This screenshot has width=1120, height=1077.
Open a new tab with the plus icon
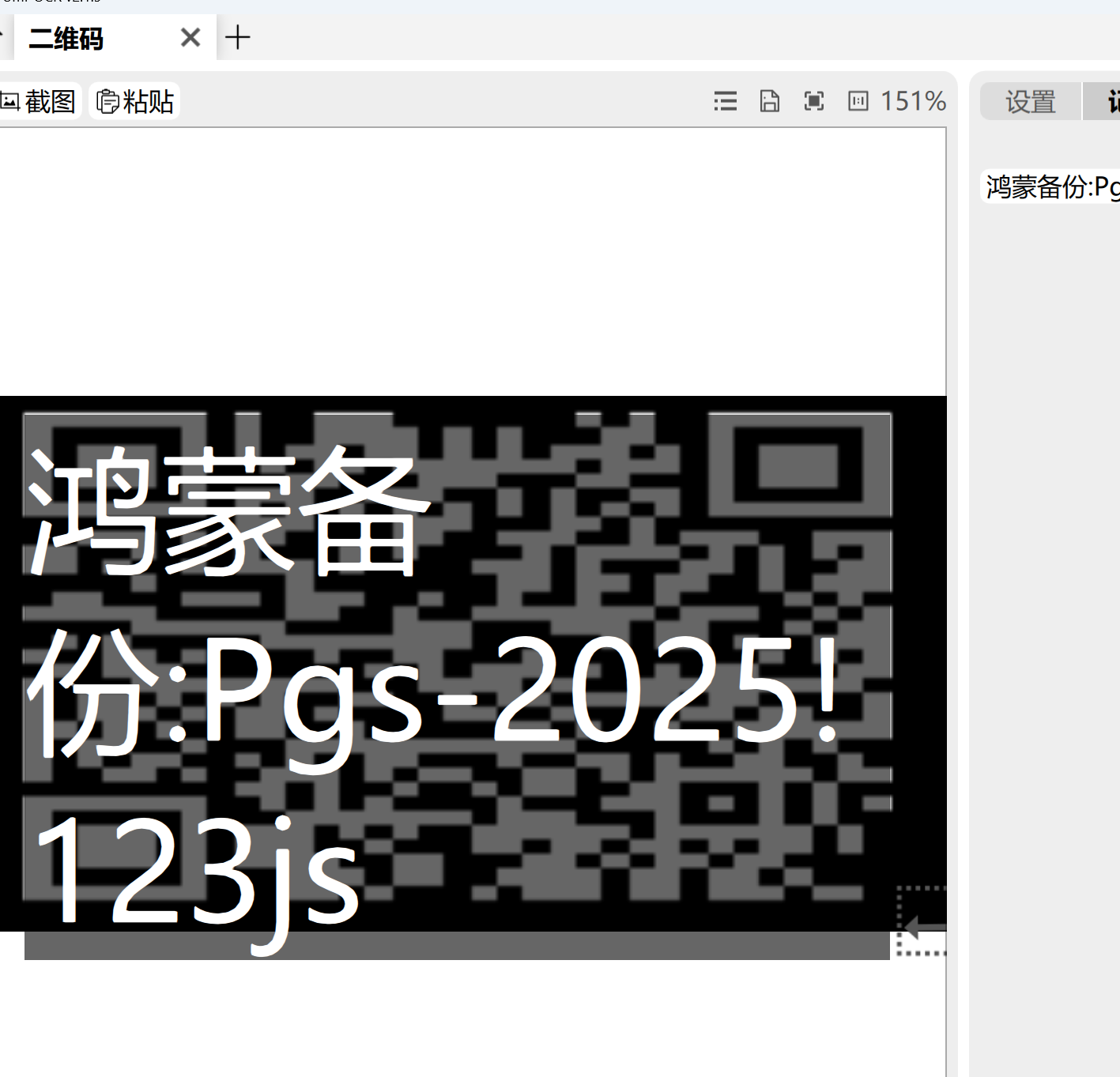tap(237, 37)
